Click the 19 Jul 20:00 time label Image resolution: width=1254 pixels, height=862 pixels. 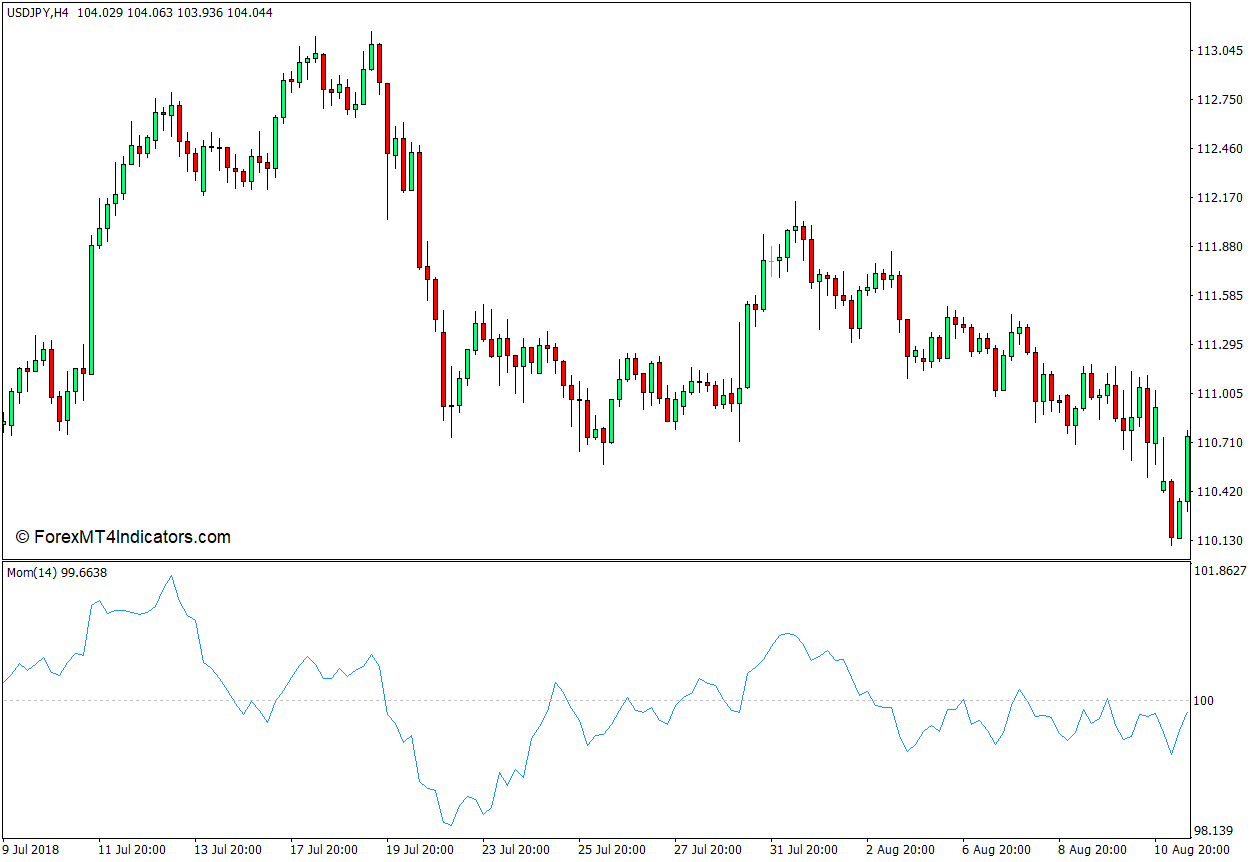pyautogui.click(x=419, y=850)
